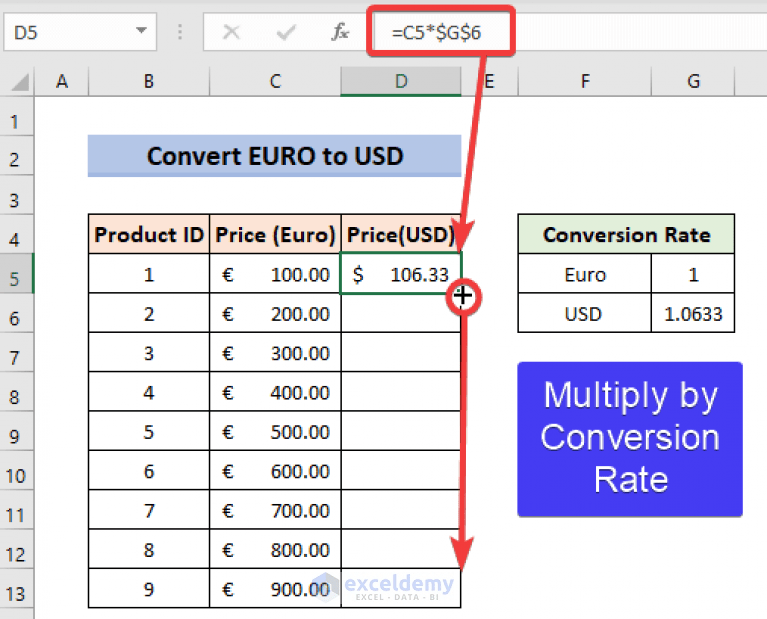Select column C header
The width and height of the screenshot is (767, 619).
click(x=275, y=81)
